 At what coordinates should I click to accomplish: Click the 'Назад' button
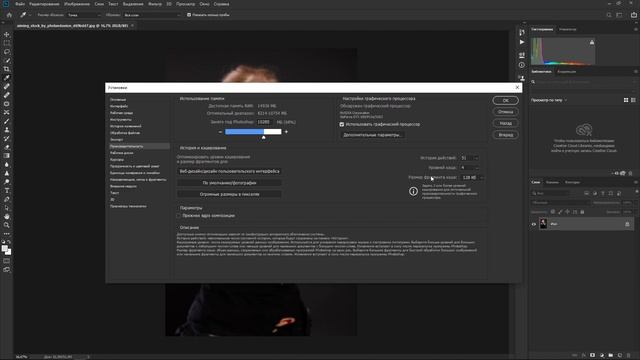pyautogui.click(x=505, y=123)
